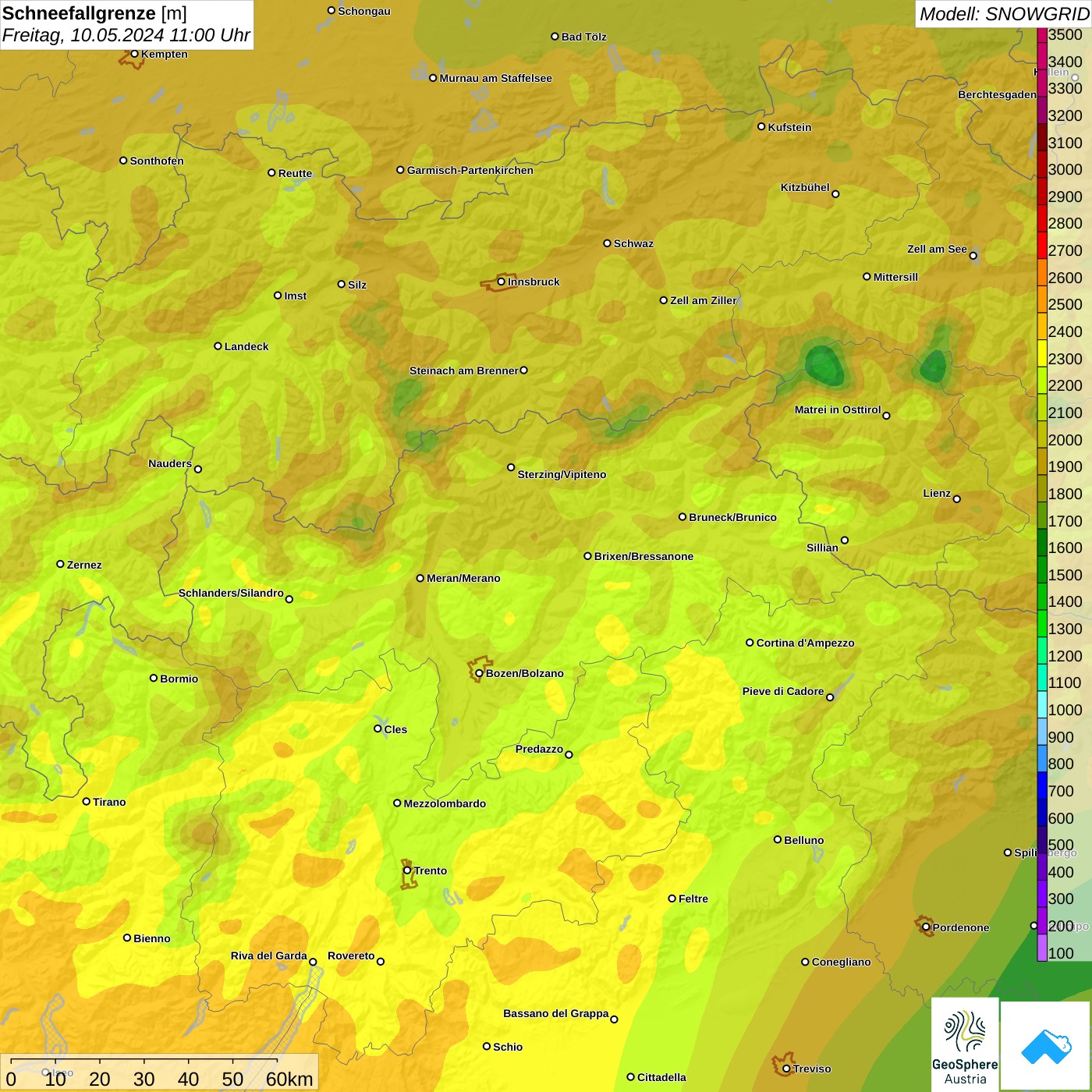Click the GeoSphere Austria logo
1092x1092 pixels.
[x=965, y=1044]
